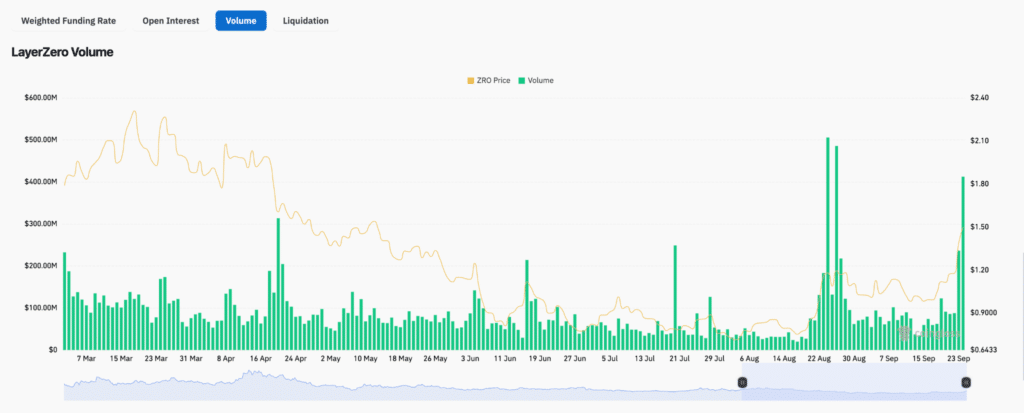Toggle the ZRO Price legend series
Screen dimensions: 1024x413
488,80
